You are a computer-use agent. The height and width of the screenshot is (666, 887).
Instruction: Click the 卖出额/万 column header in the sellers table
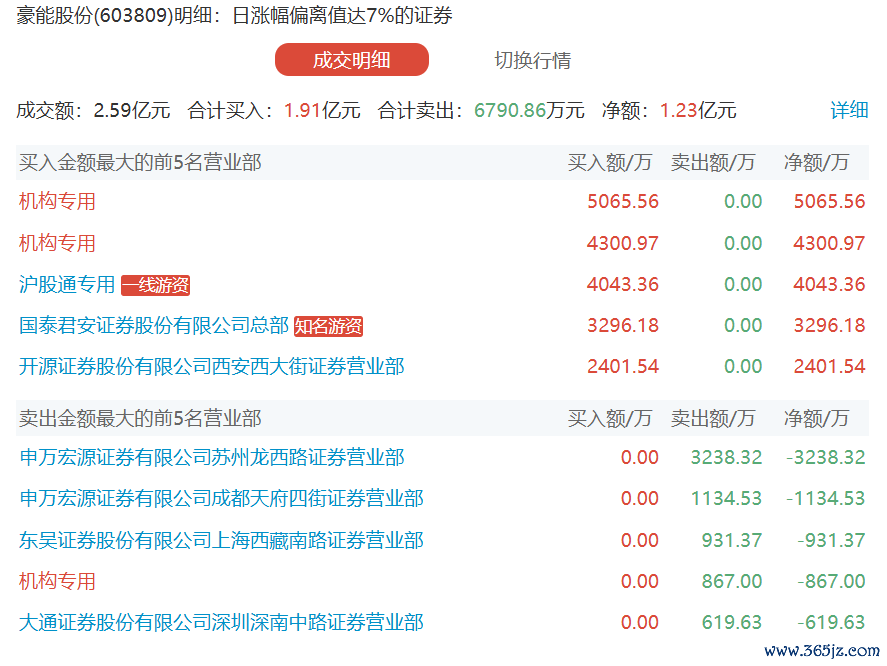click(713, 418)
